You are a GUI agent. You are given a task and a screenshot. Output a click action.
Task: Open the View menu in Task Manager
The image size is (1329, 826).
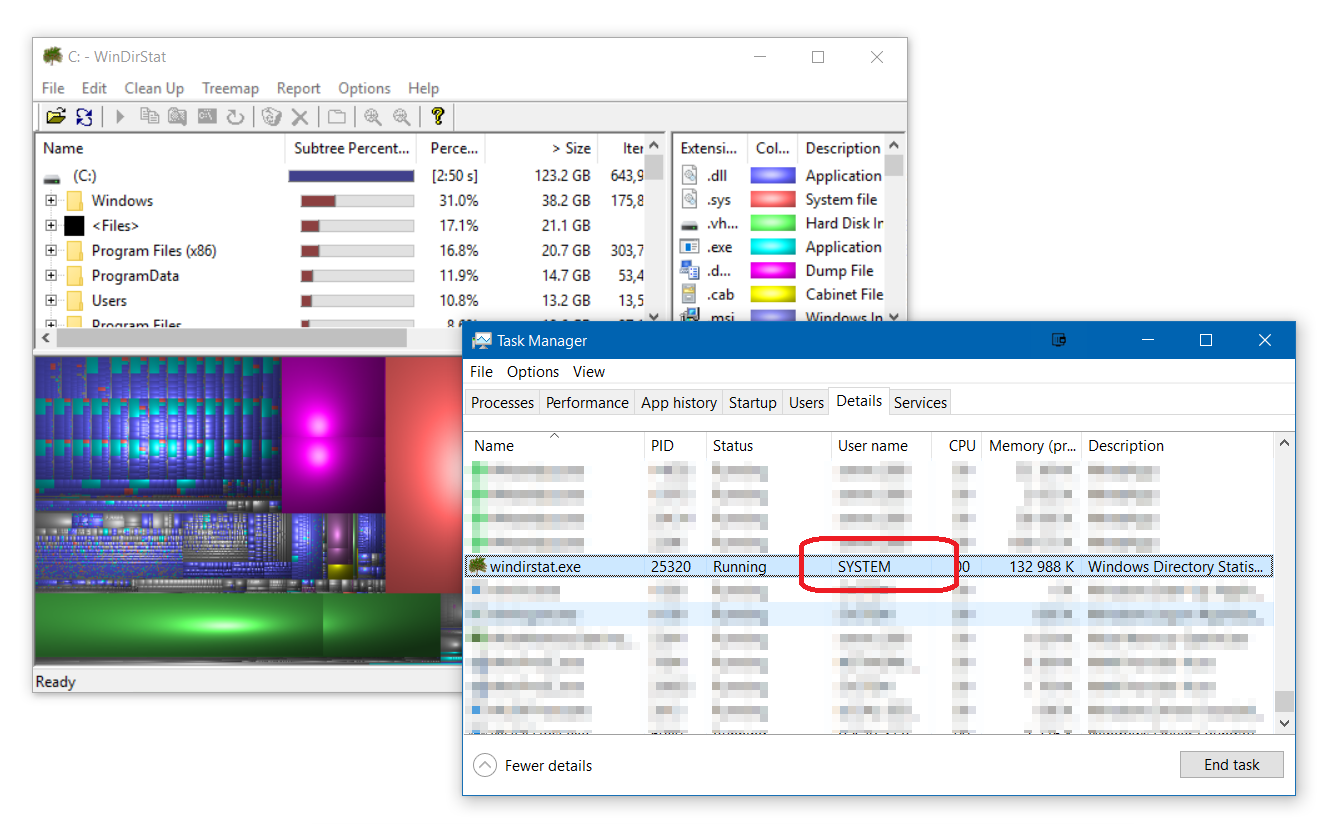click(x=589, y=372)
